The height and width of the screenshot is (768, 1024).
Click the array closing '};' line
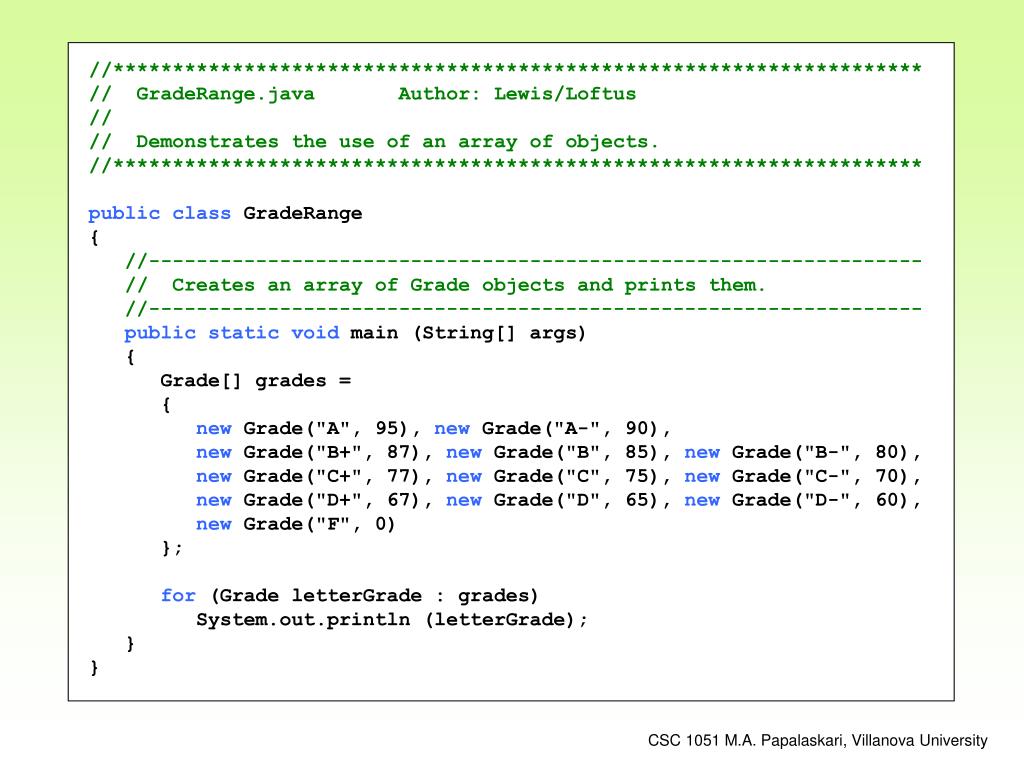coord(172,548)
